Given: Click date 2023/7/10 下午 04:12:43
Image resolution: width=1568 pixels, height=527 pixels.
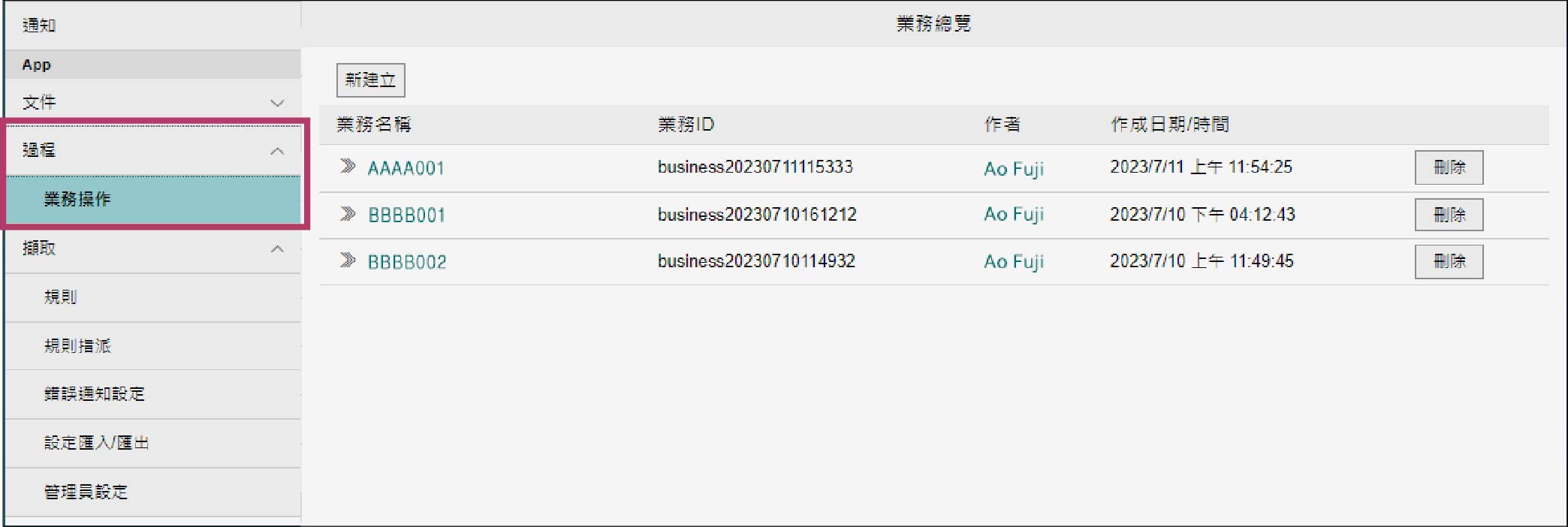Looking at the screenshot, I should (1203, 215).
